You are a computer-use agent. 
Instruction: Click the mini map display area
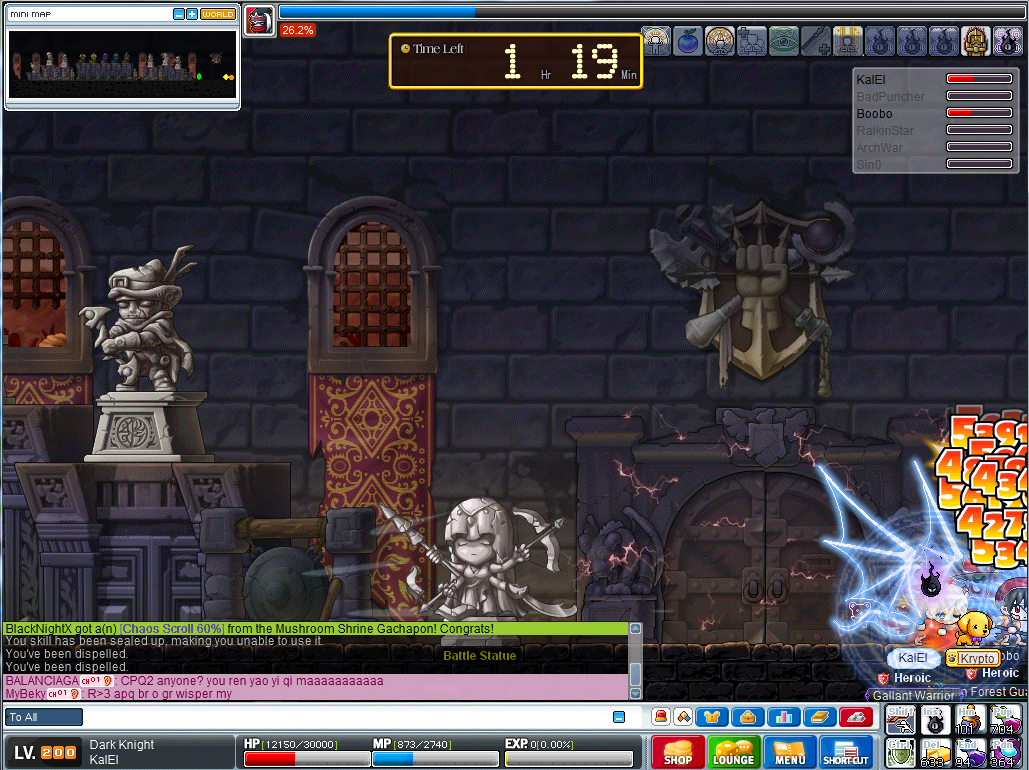coord(123,64)
